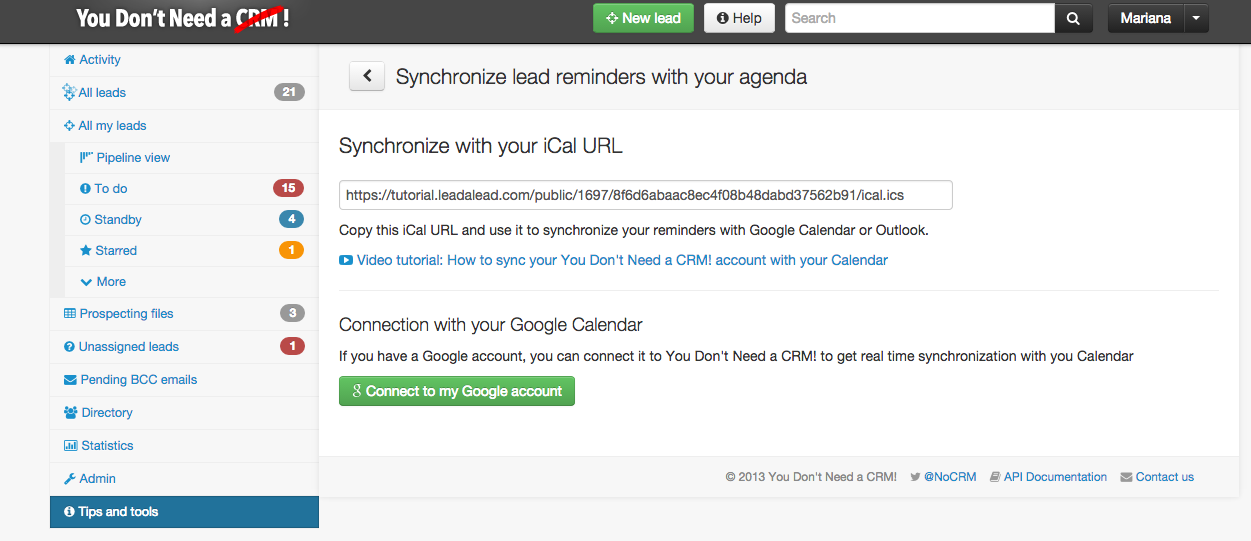
Task: Click the blue Standby count badge
Action: coord(291,219)
